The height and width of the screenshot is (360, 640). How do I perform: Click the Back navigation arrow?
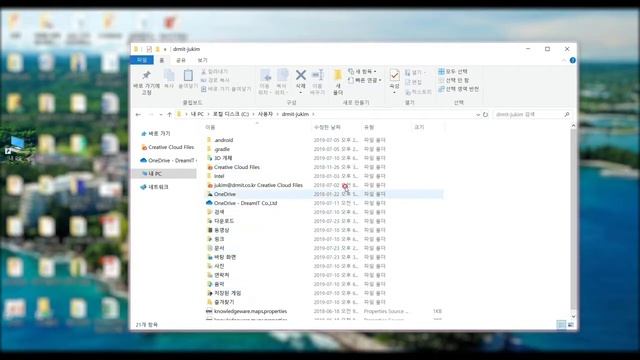pyautogui.click(x=138, y=114)
